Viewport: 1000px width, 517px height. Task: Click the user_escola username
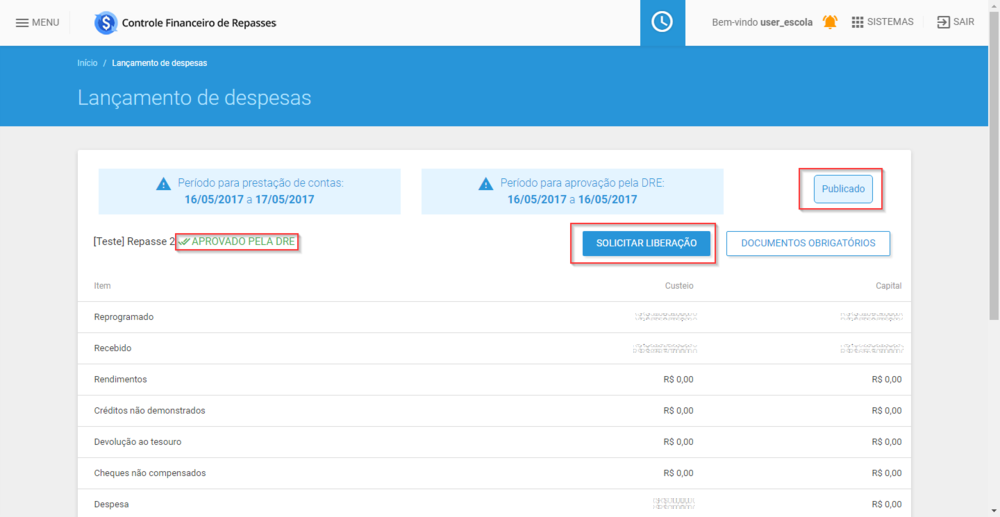[x=786, y=23]
